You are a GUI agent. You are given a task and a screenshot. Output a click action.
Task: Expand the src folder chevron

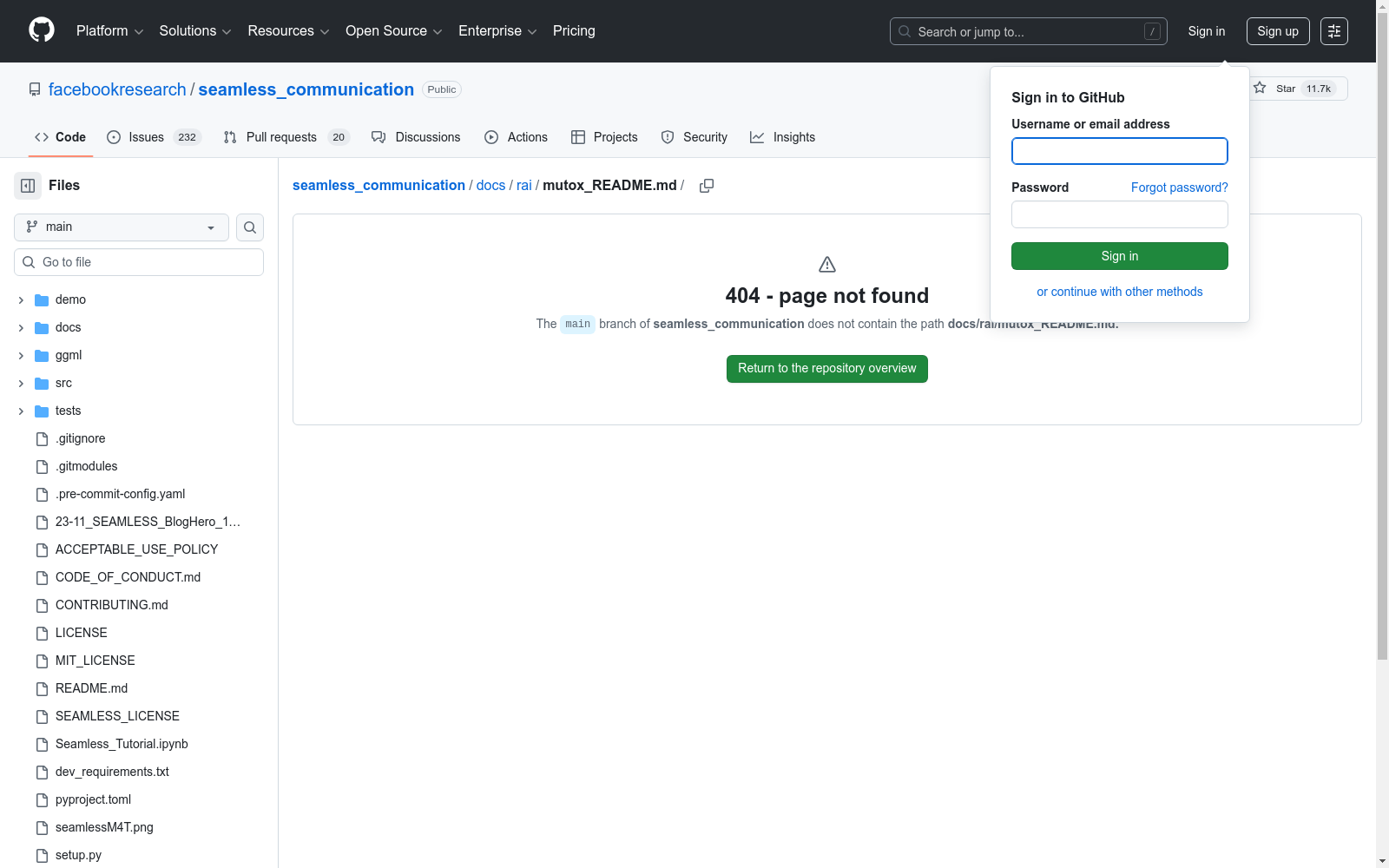pos(21,384)
